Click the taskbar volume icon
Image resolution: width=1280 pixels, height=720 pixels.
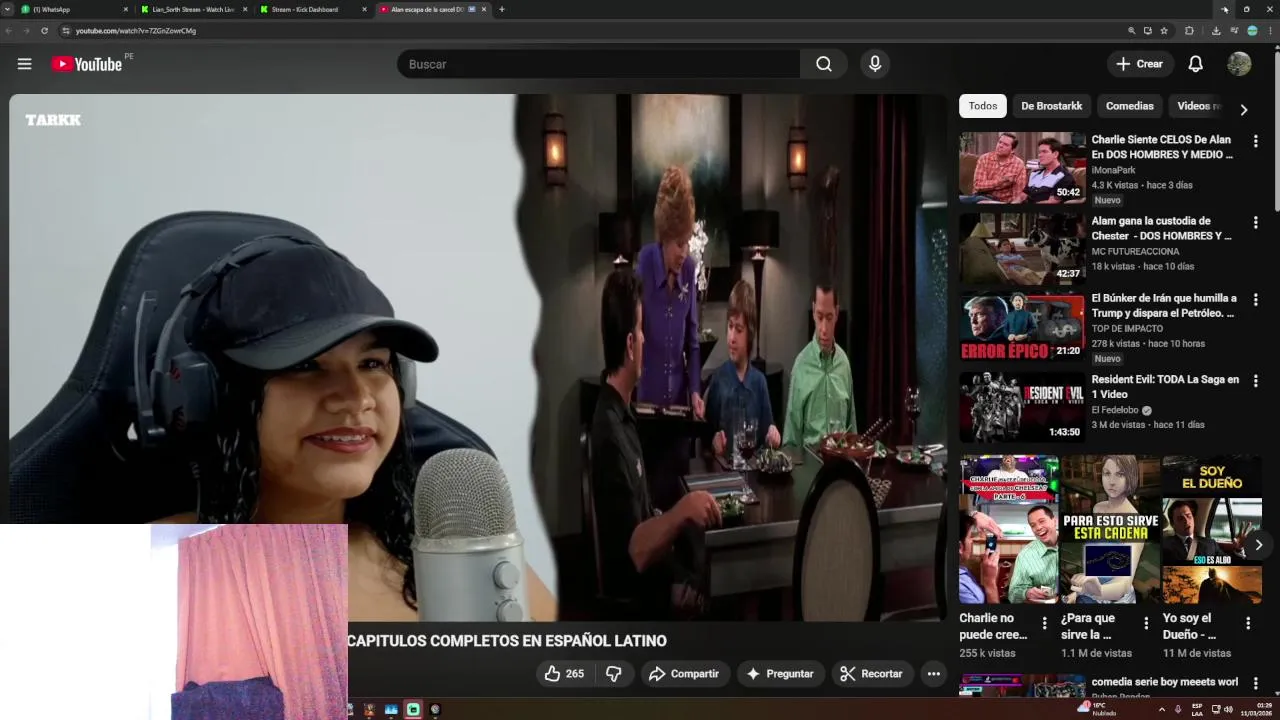click(x=1228, y=709)
